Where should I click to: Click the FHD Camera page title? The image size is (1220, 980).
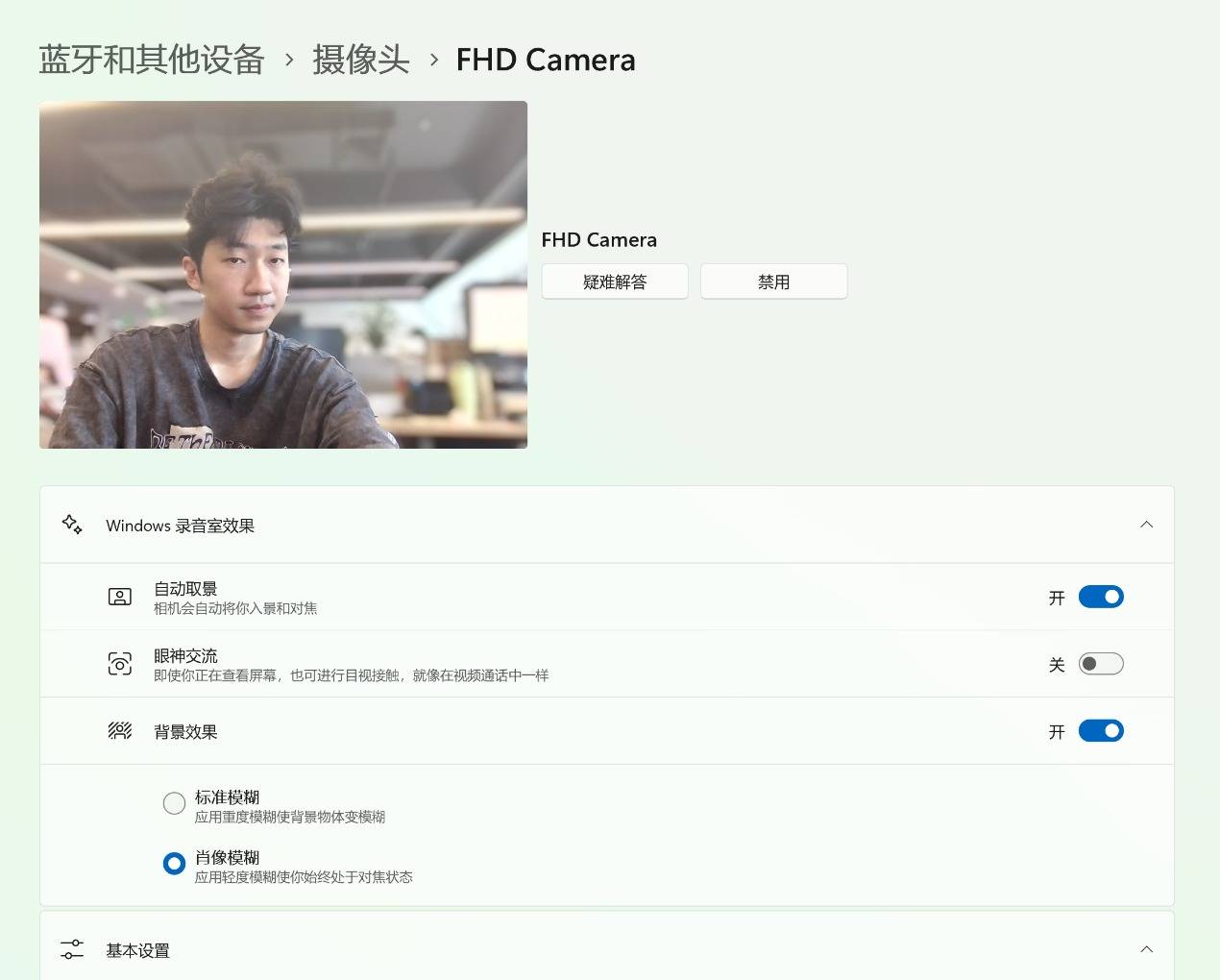point(546,60)
